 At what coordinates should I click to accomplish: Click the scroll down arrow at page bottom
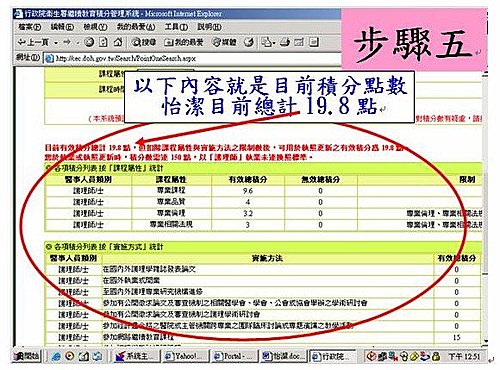point(485,342)
